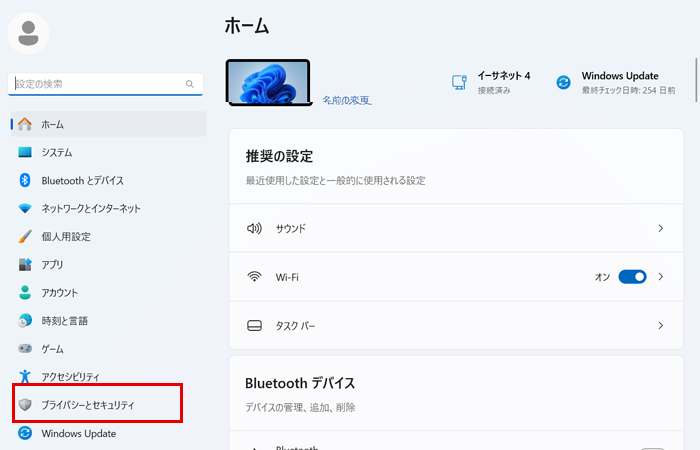The width and height of the screenshot is (700, 450).
Task: Expand the タスク バー row chevron
Action: [661, 325]
